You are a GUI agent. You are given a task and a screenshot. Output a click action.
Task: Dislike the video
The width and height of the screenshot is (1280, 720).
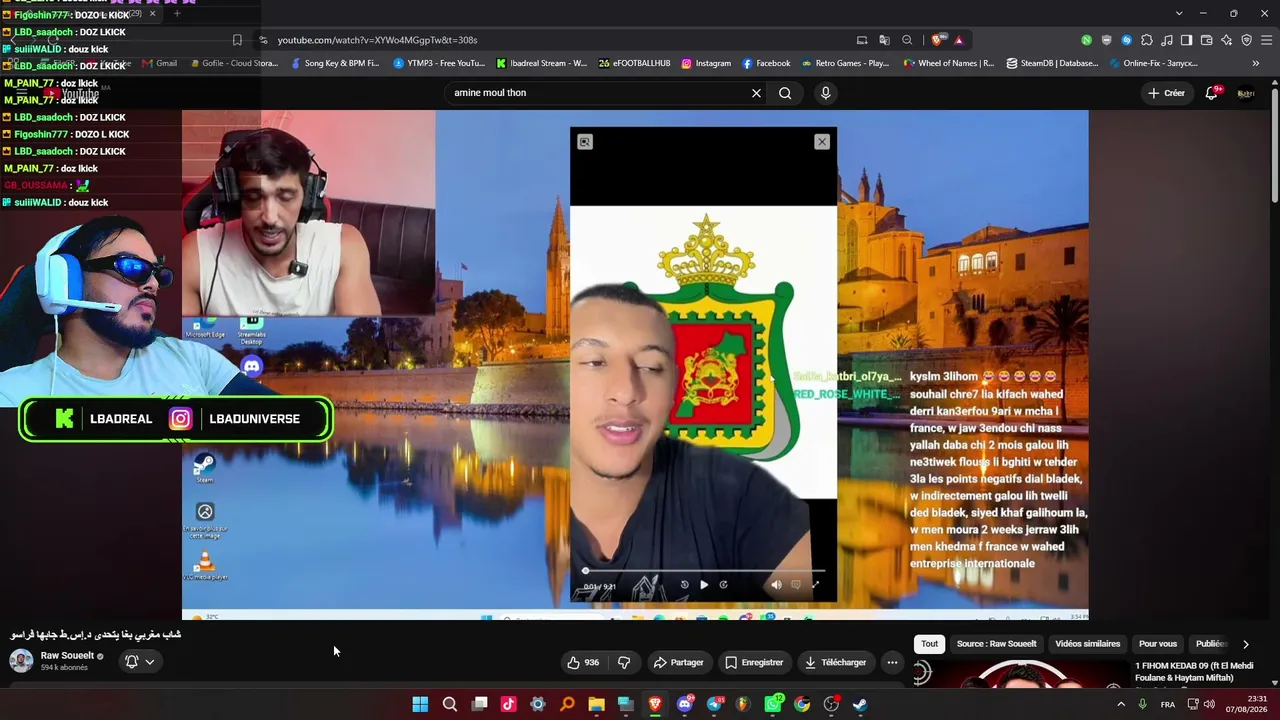[x=624, y=662]
